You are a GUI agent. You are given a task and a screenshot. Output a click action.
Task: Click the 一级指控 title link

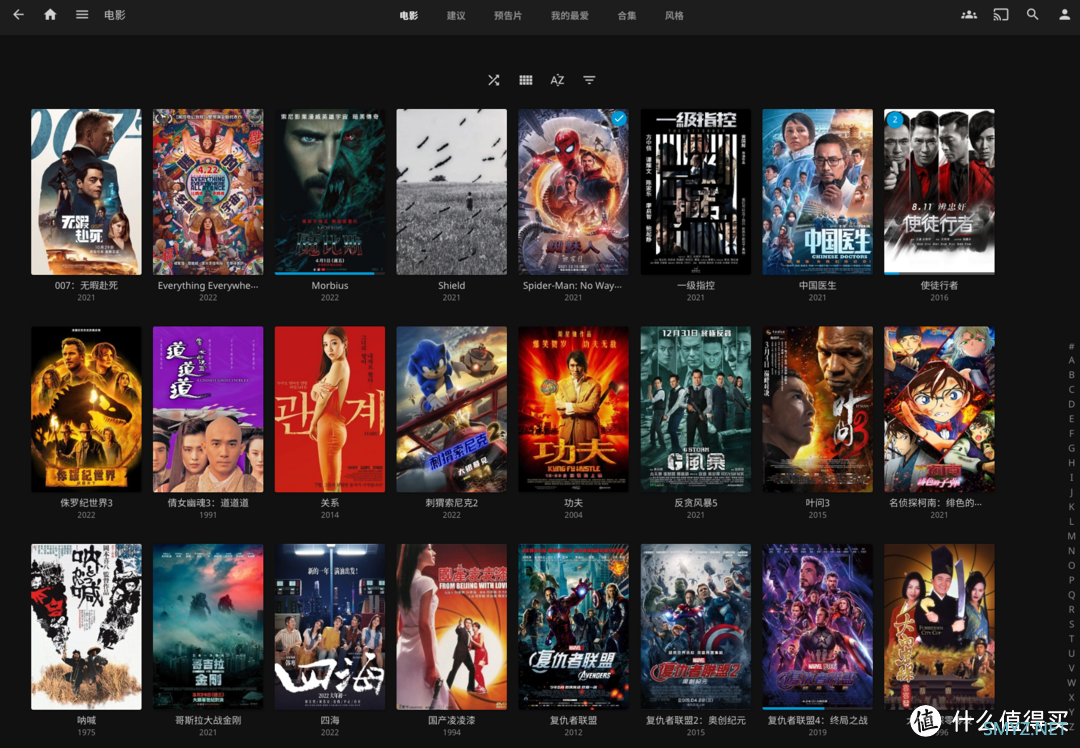coord(696,285)
